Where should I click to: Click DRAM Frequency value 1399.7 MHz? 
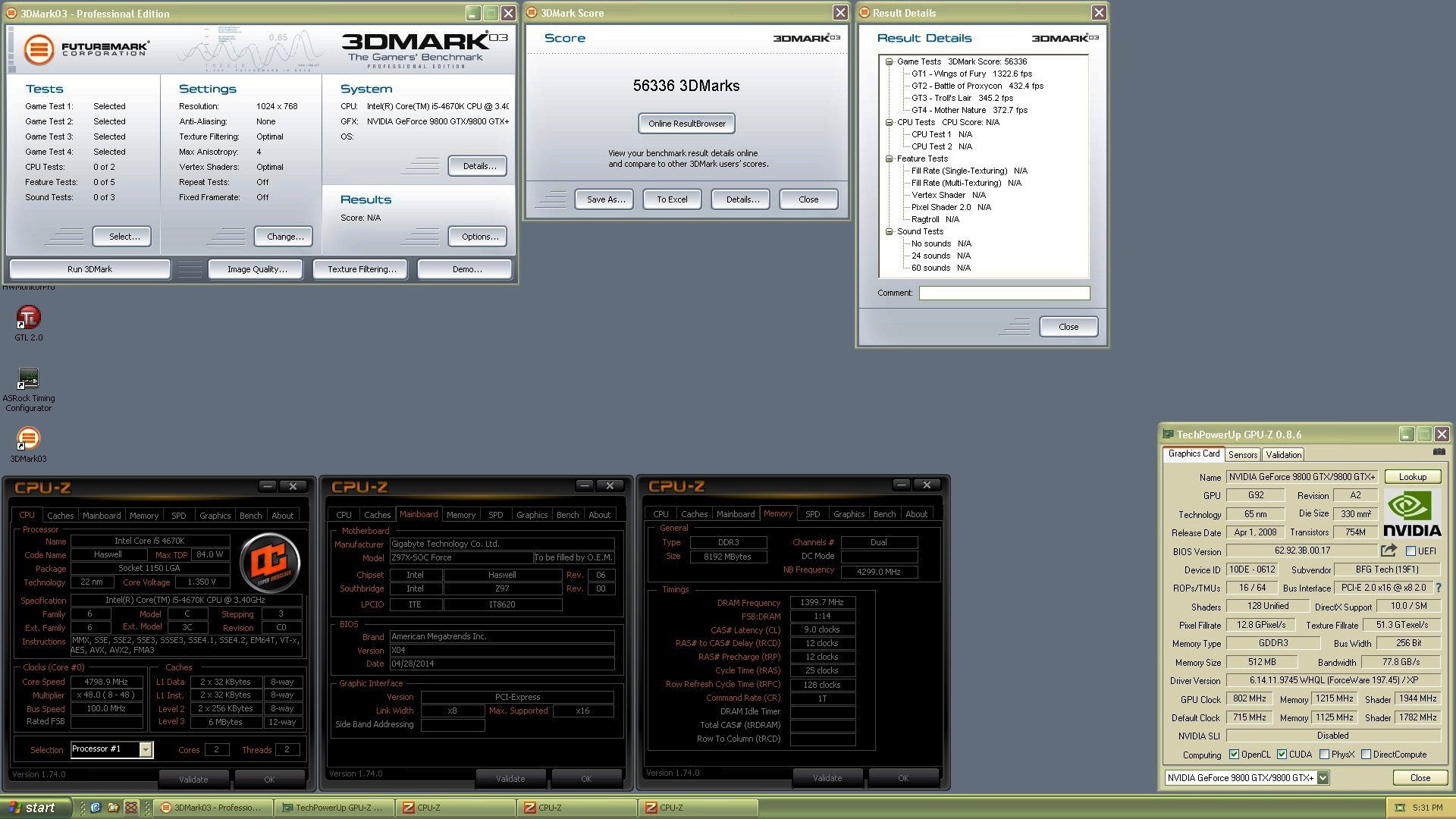click(822, 603)
